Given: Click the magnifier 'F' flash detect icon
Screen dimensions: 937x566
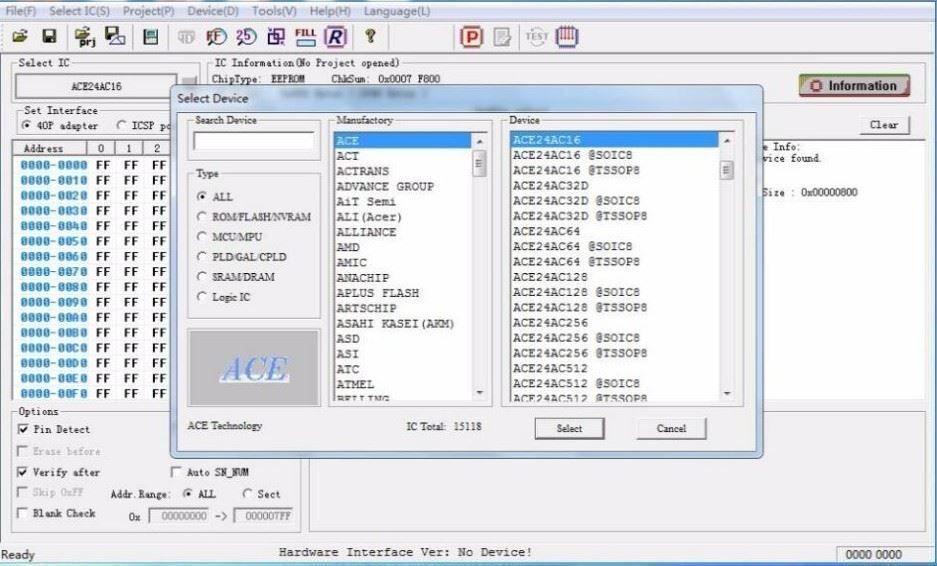Looking at the screenshot, I should (216, 37).
